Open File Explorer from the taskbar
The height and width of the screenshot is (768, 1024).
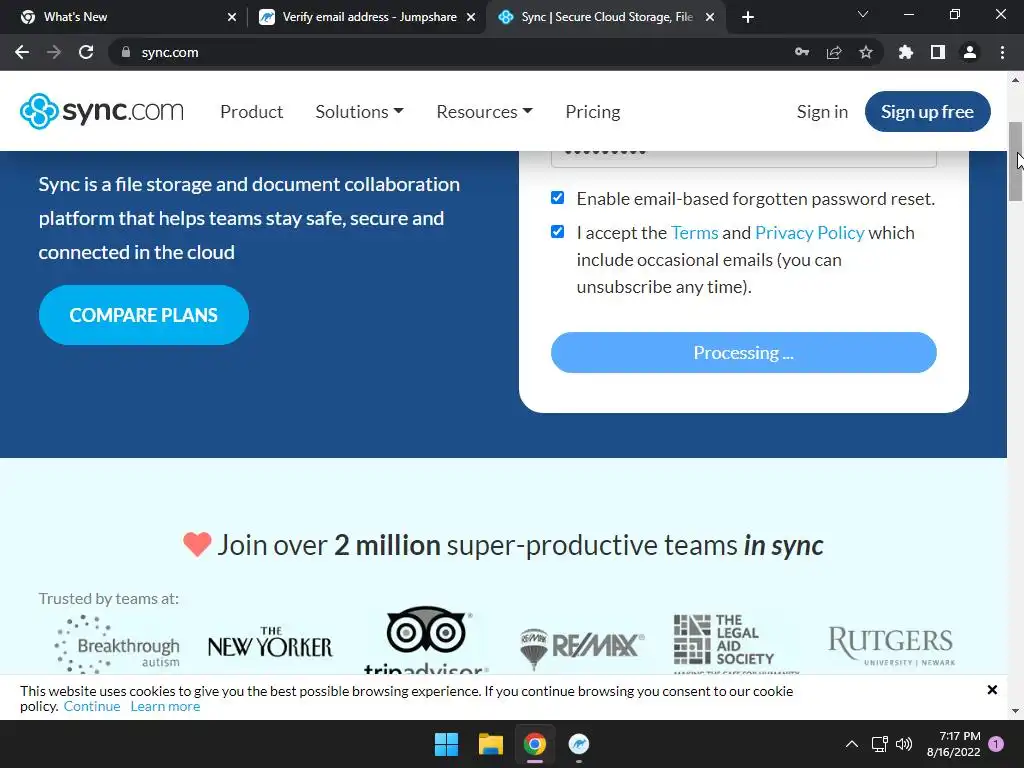[x=490, y=744]
